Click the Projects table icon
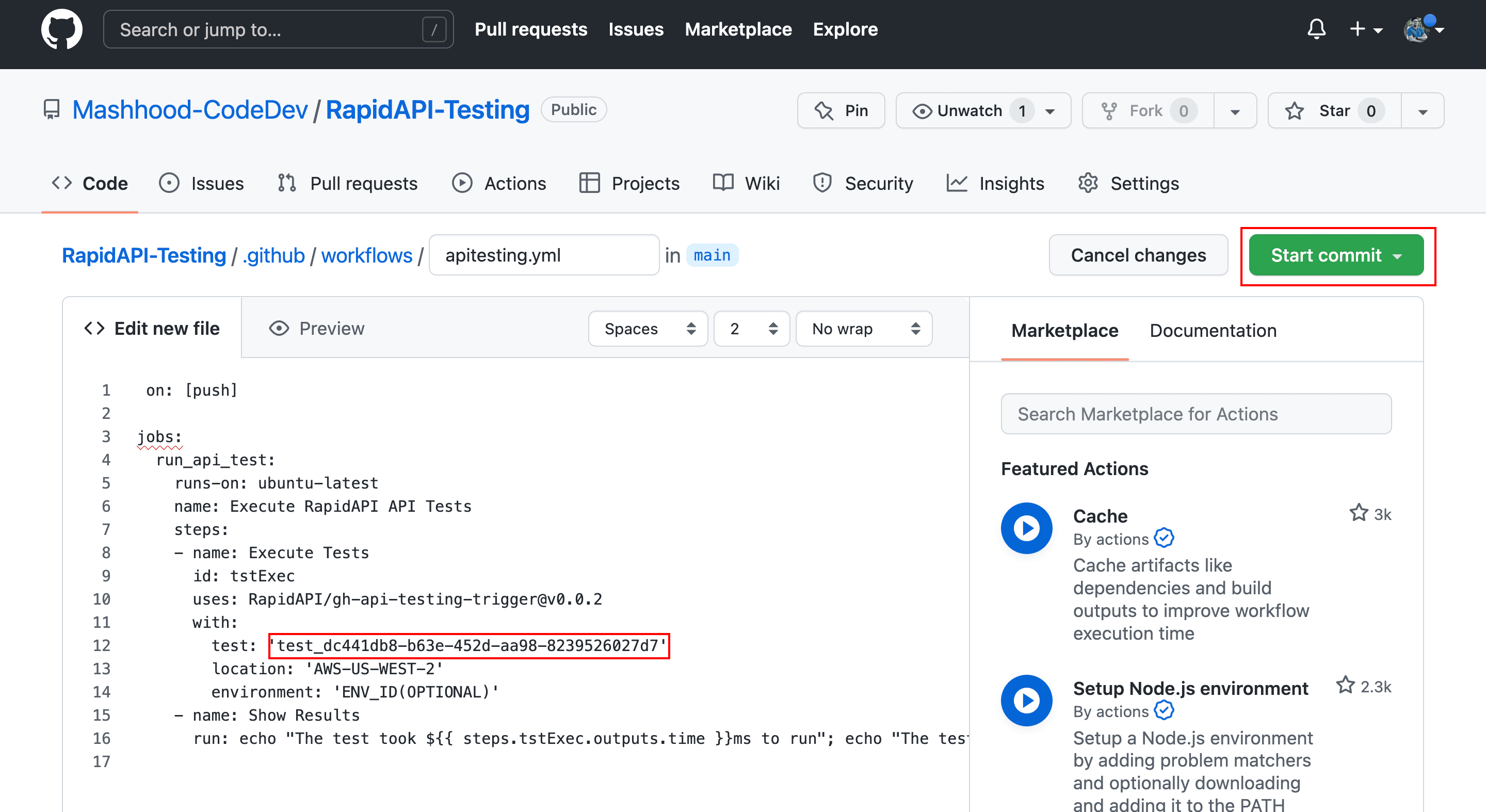The height and width of the screenshot is (812, 1486). point(589,183)
